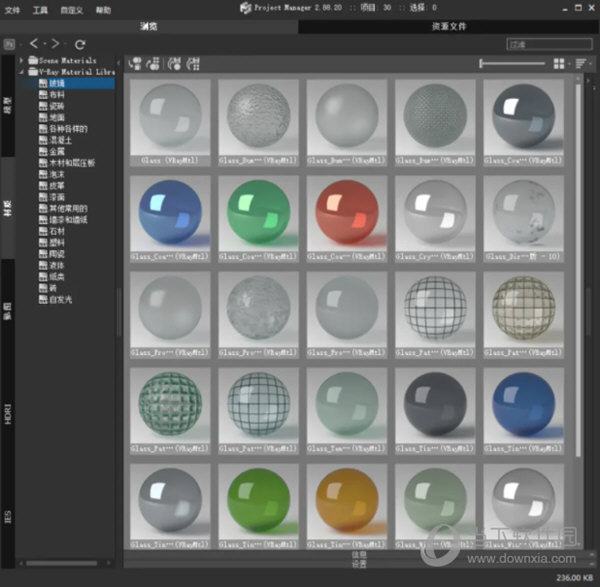600x587 pixels.
Task: Click the tree panel horizontal scrollbar
Action: pos(61,563)
